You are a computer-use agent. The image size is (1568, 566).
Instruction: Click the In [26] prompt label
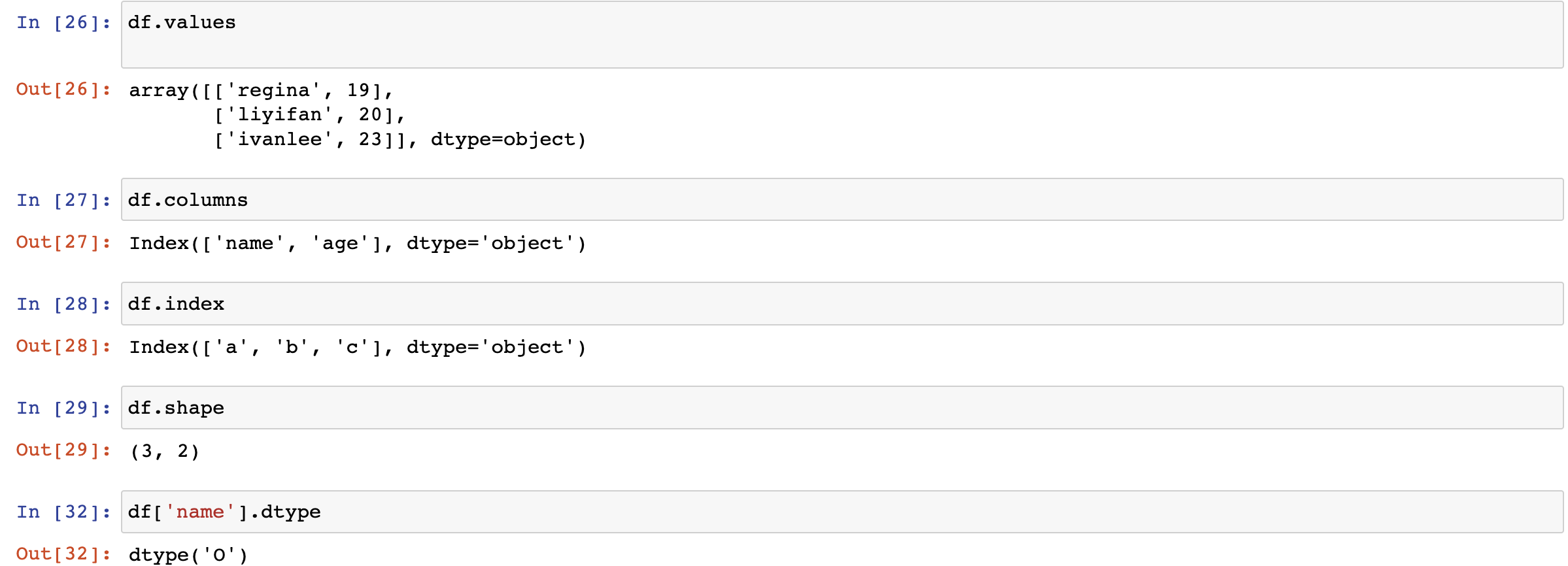tap(63, 22)
